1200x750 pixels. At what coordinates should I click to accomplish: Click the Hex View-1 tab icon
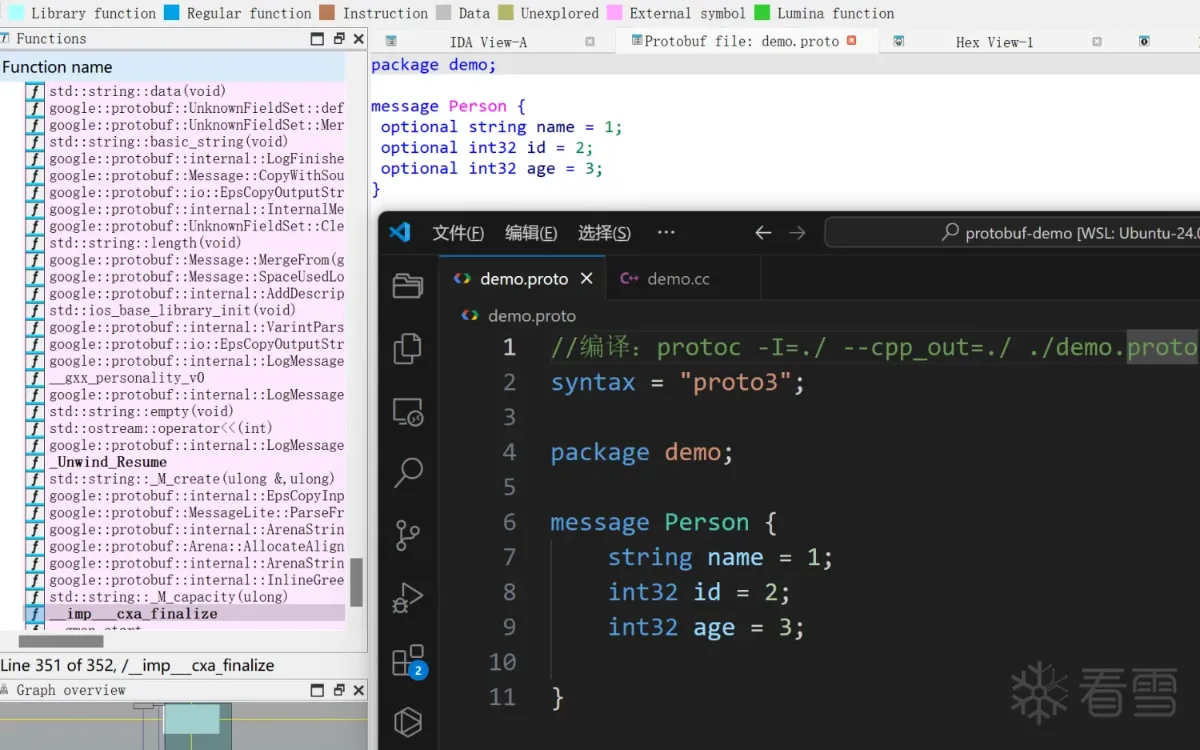pos(898,41)
